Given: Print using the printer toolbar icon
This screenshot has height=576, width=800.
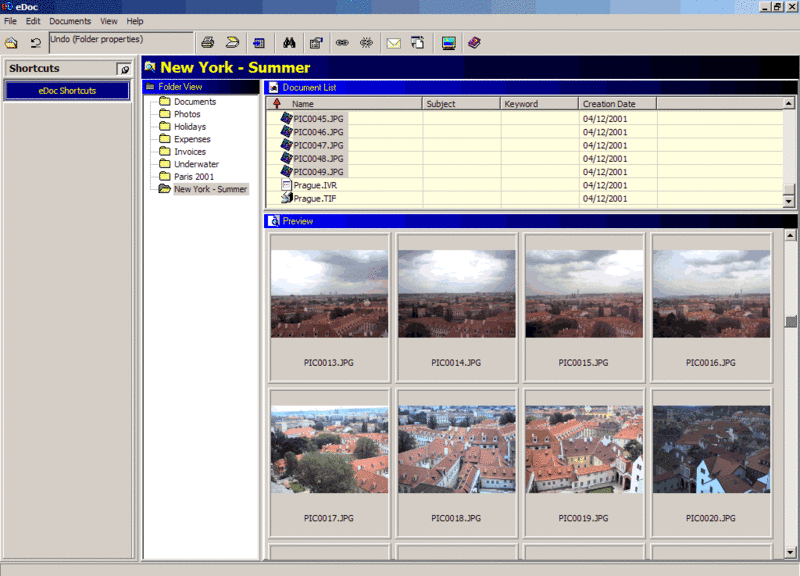Looking at the screenshot, I should 208,43.
